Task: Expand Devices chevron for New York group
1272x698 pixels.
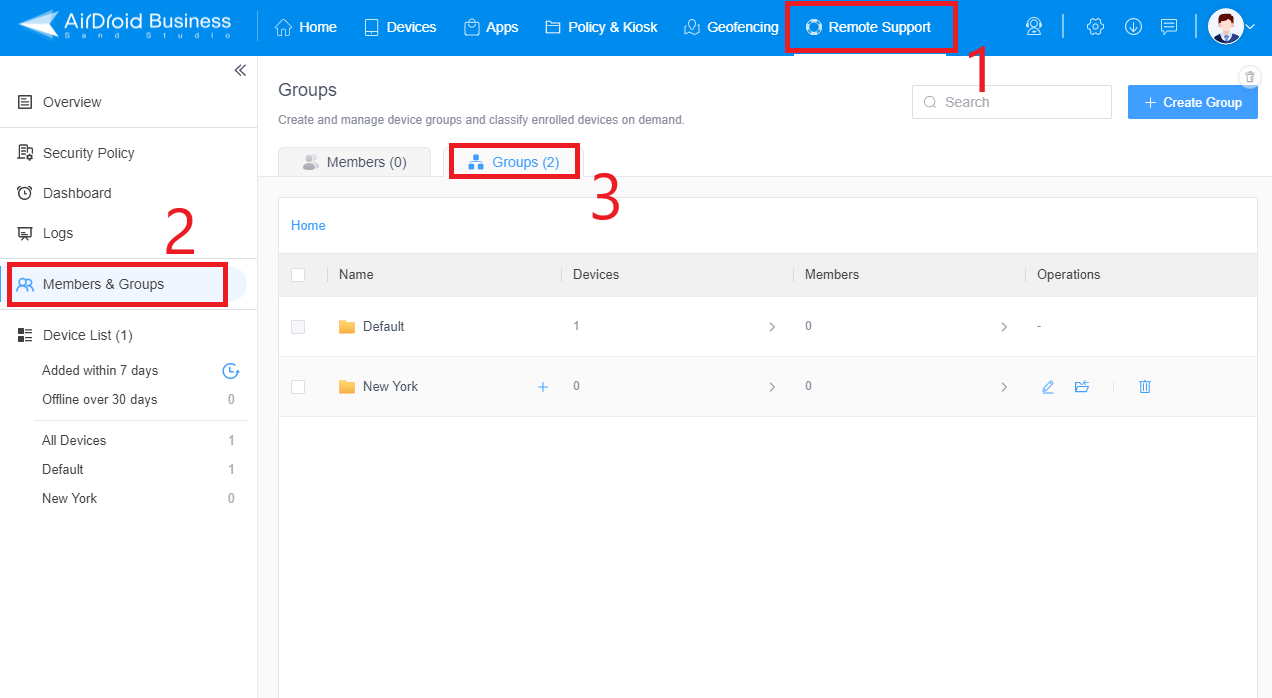Action: click(x=772, y=387)
